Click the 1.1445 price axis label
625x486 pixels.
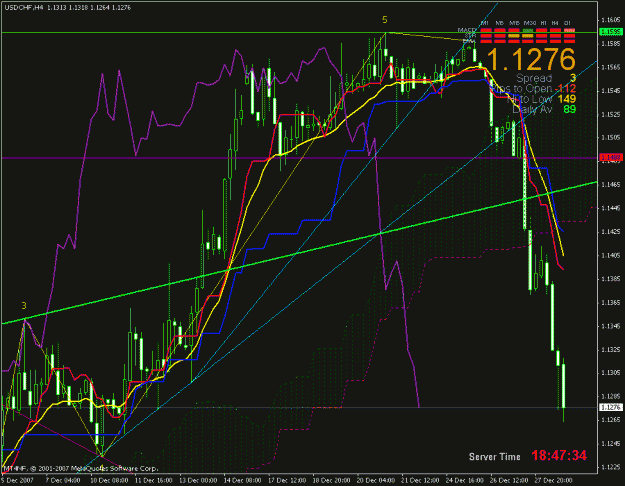(611, 208)
